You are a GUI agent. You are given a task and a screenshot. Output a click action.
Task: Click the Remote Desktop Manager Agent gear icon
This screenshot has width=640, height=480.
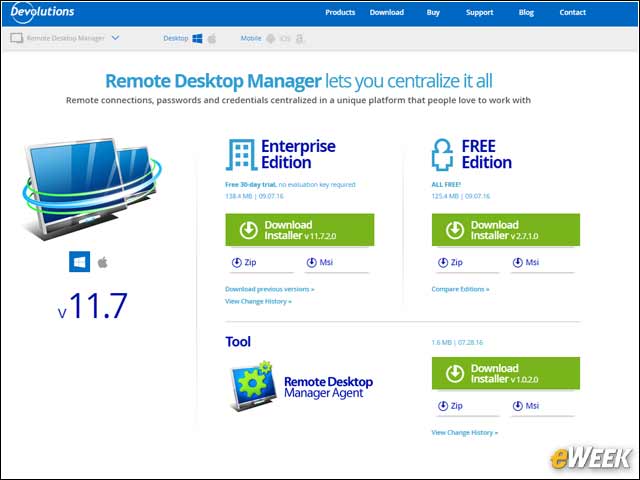pos(251,385)
